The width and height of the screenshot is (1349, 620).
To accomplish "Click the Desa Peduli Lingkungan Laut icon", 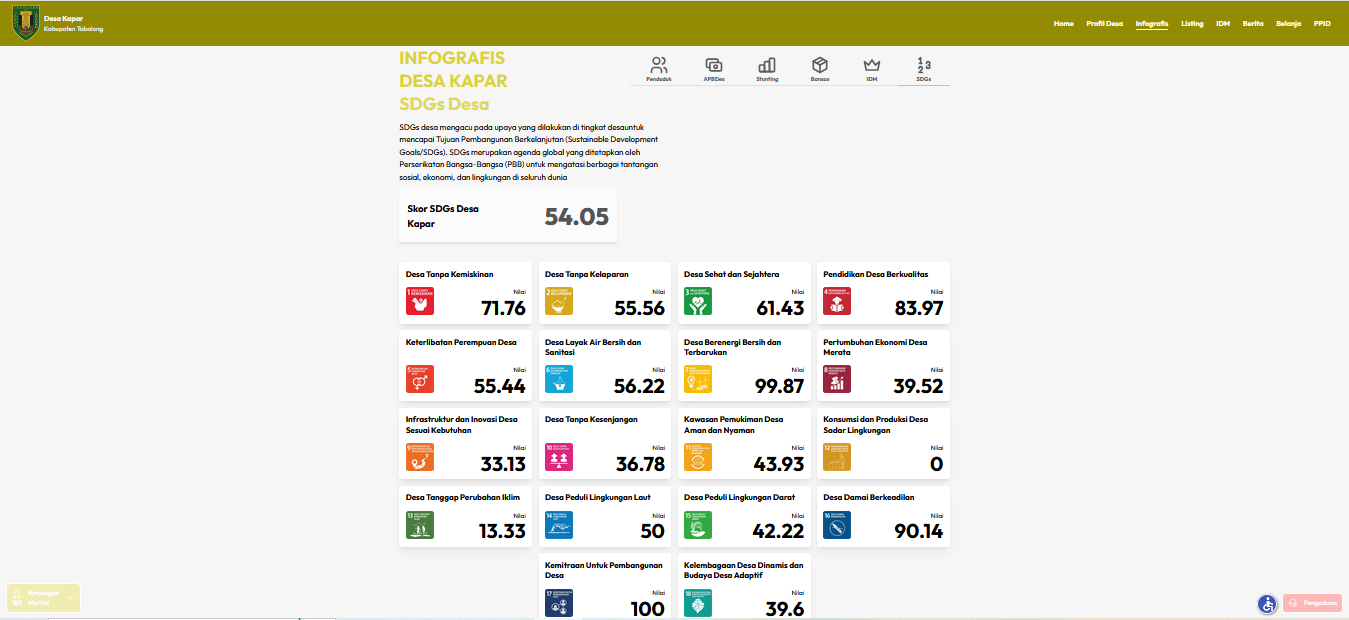I will tap(559, 525).
